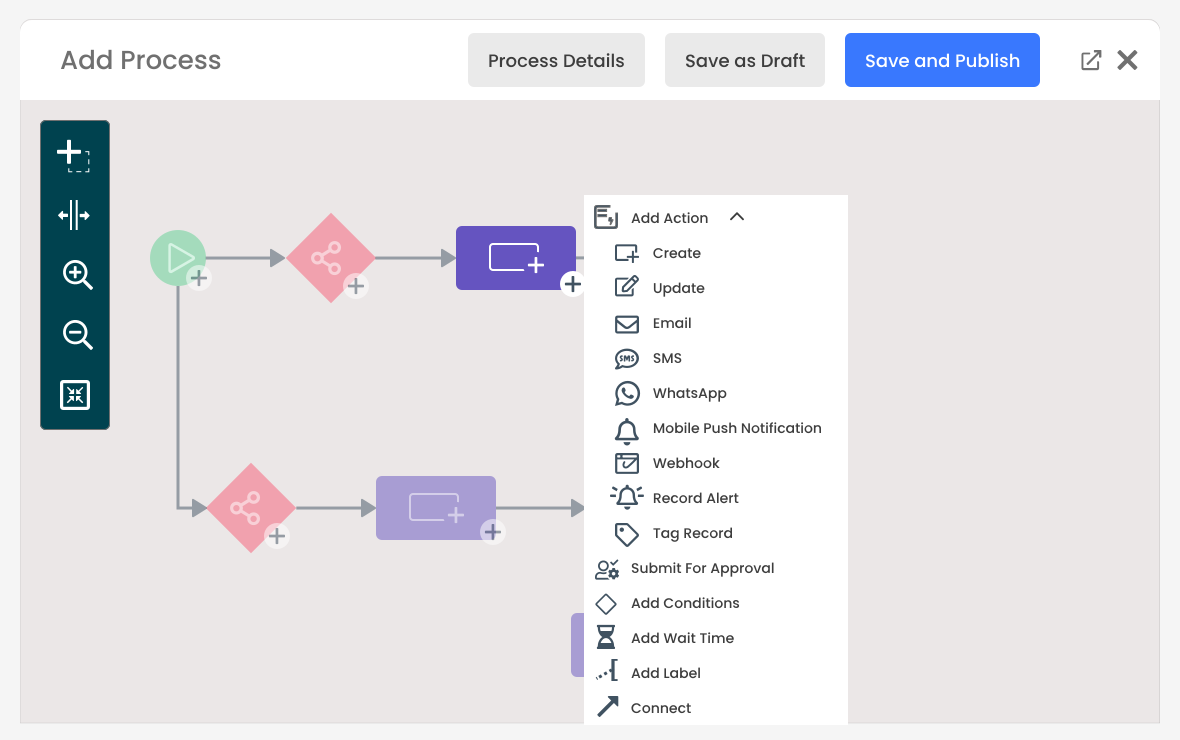Click the Update pencil icon
Image resolution: width=1180 pixels, height=740 pixels.
click(627, 288)
